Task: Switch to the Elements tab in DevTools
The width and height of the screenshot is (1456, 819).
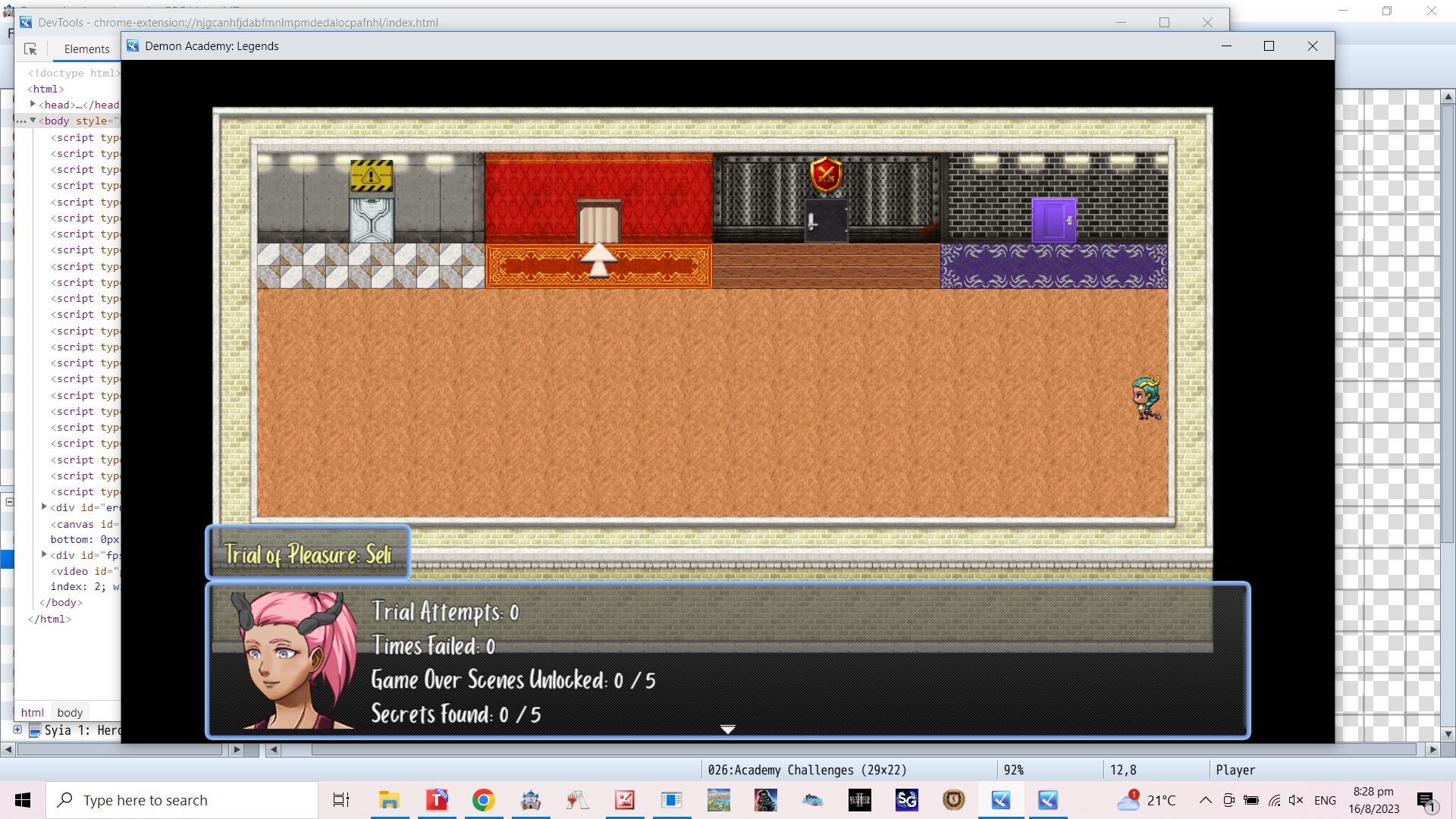Action: click(86, 49)
